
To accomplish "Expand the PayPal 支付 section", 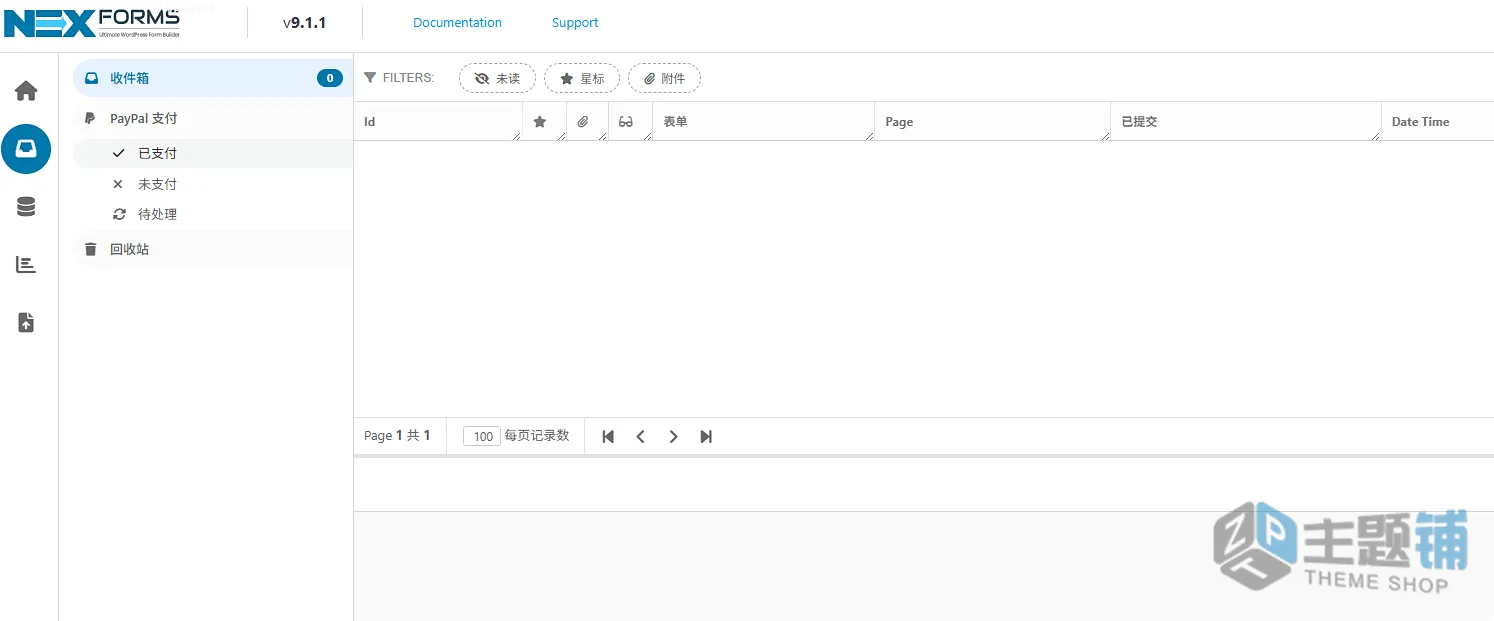I will 212,118.
